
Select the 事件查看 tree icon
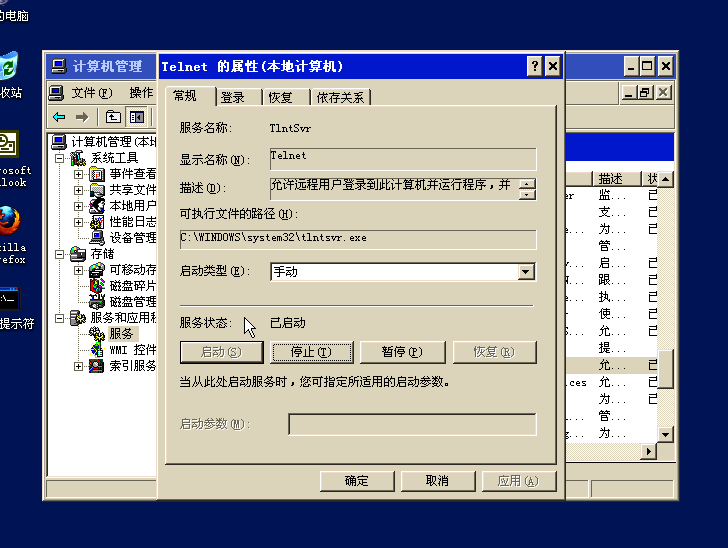click(97, 175)
